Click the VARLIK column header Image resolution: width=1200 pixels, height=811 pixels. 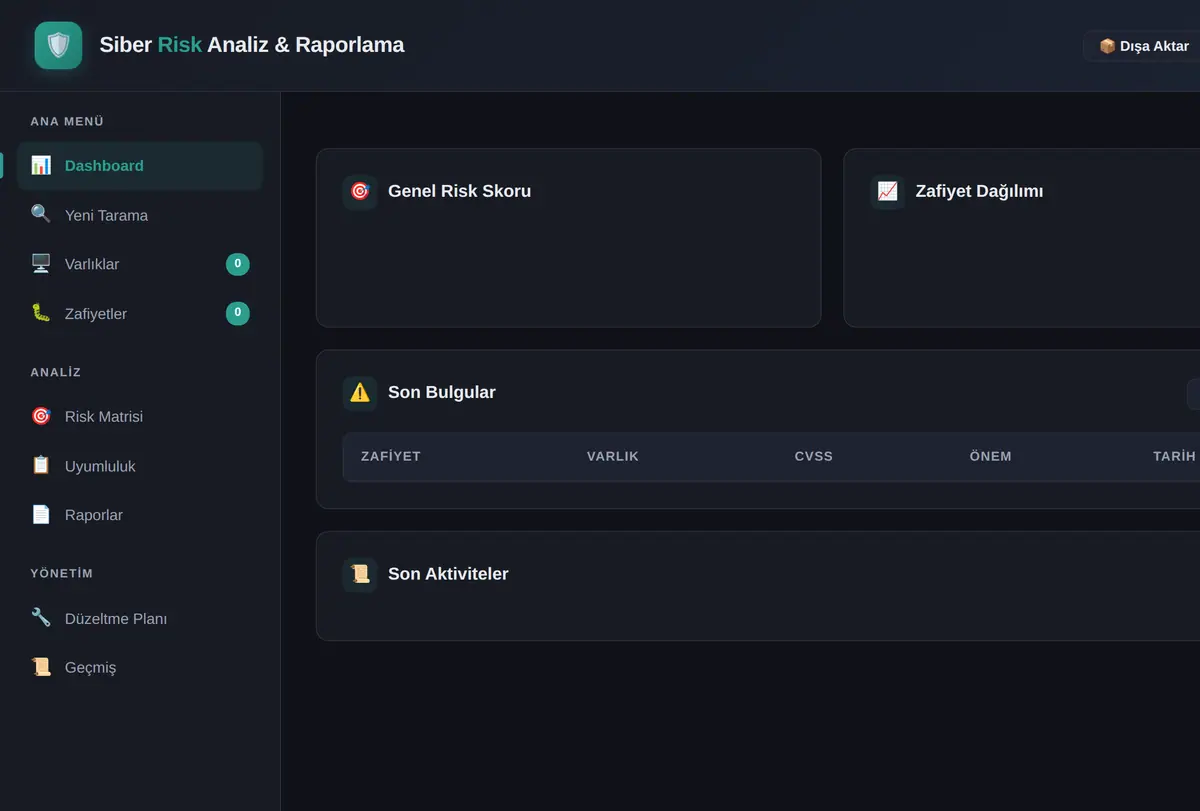(613, 456)
